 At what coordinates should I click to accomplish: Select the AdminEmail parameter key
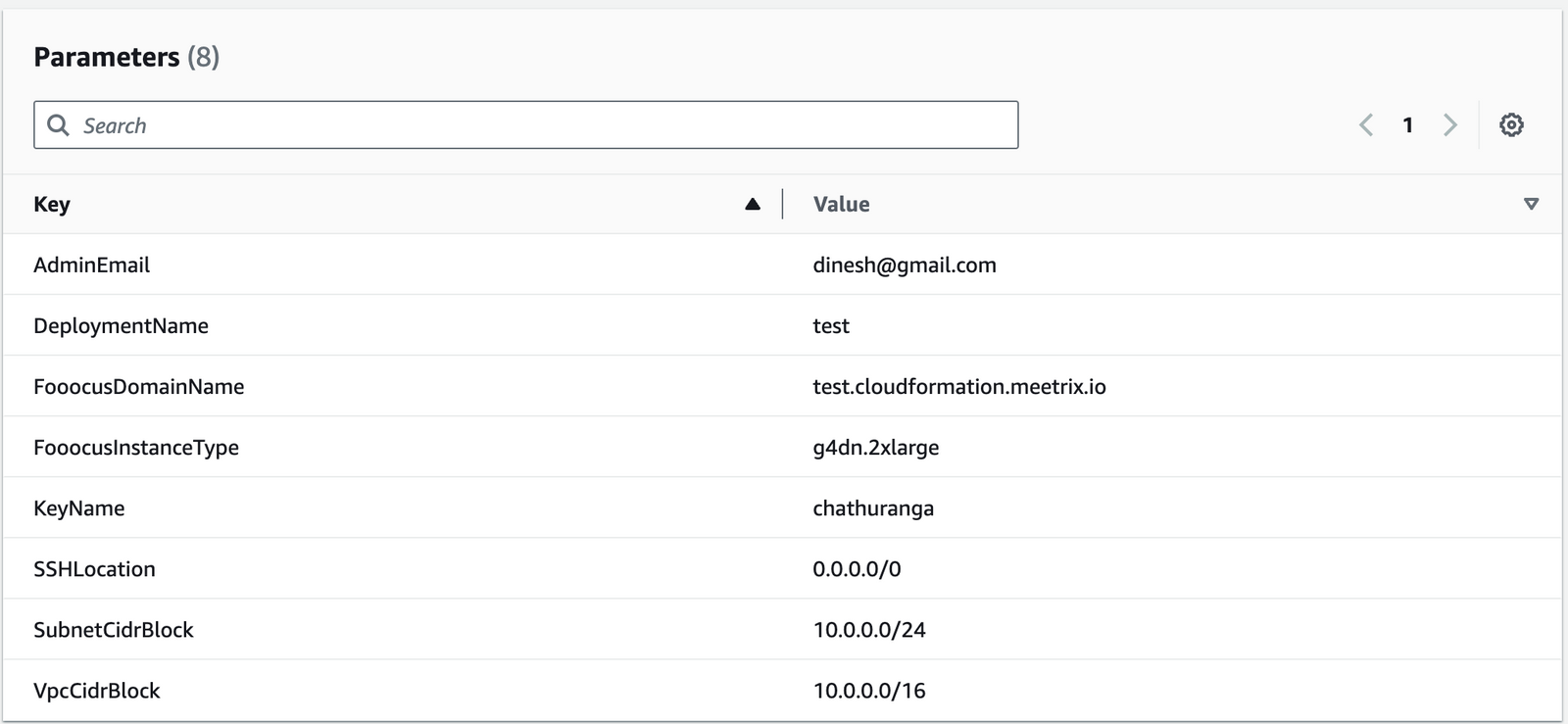[x=92, y=265]
